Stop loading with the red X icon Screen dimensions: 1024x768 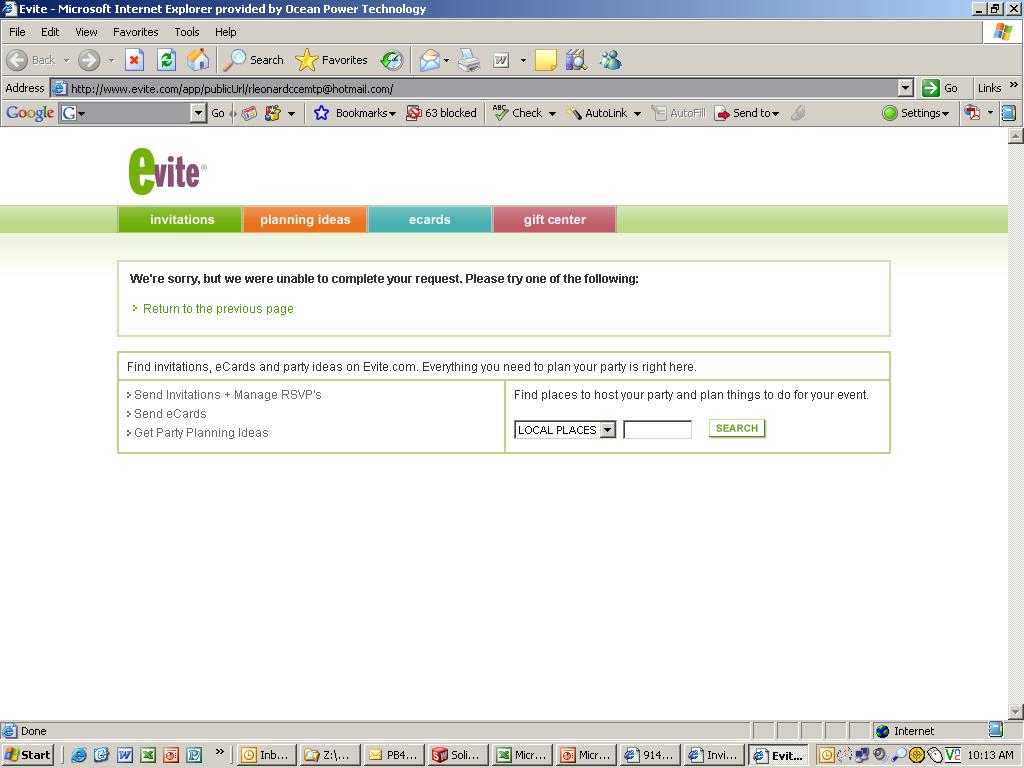coord(134,60)
